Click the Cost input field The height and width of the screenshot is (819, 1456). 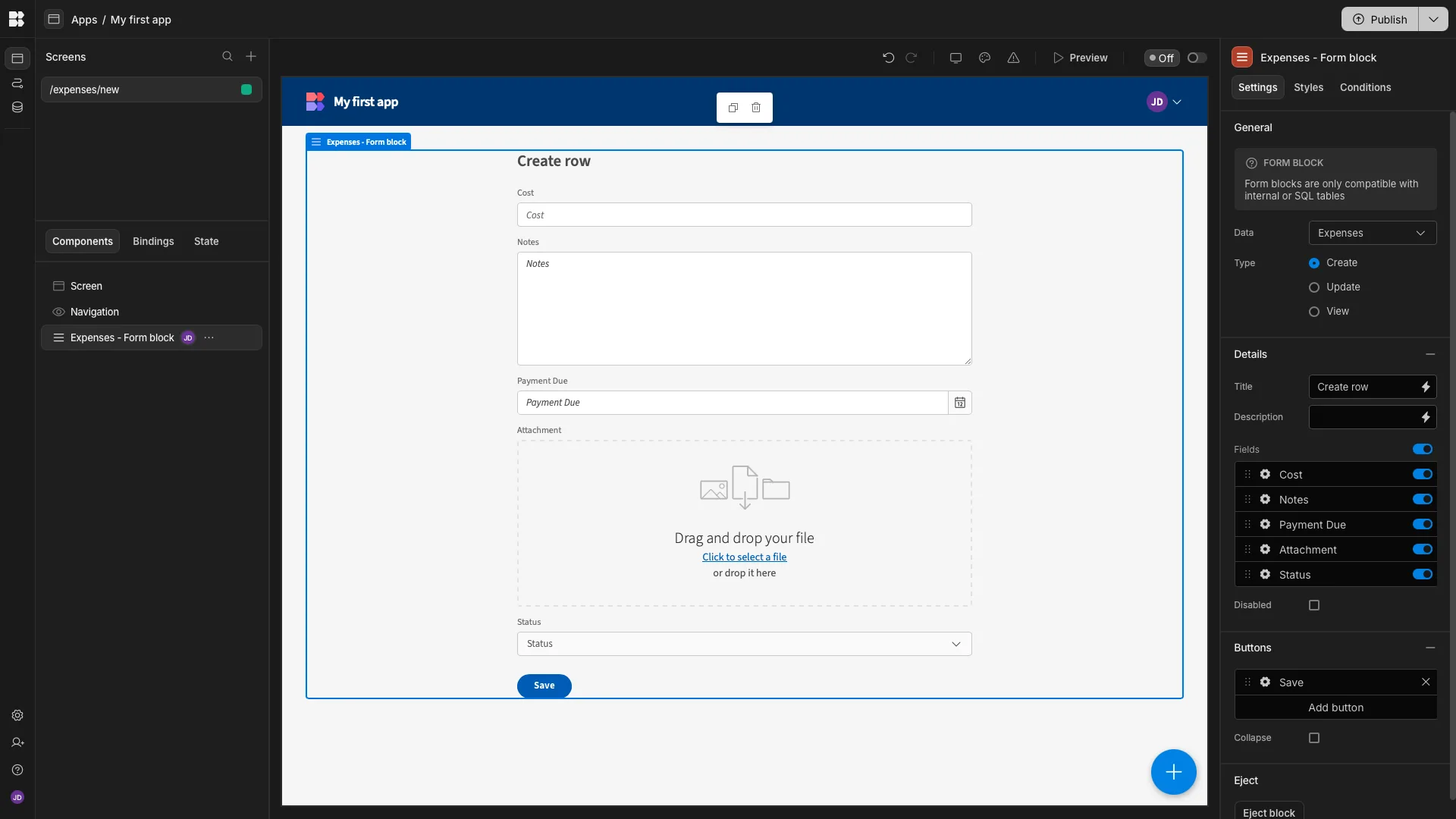click(744, 215)
